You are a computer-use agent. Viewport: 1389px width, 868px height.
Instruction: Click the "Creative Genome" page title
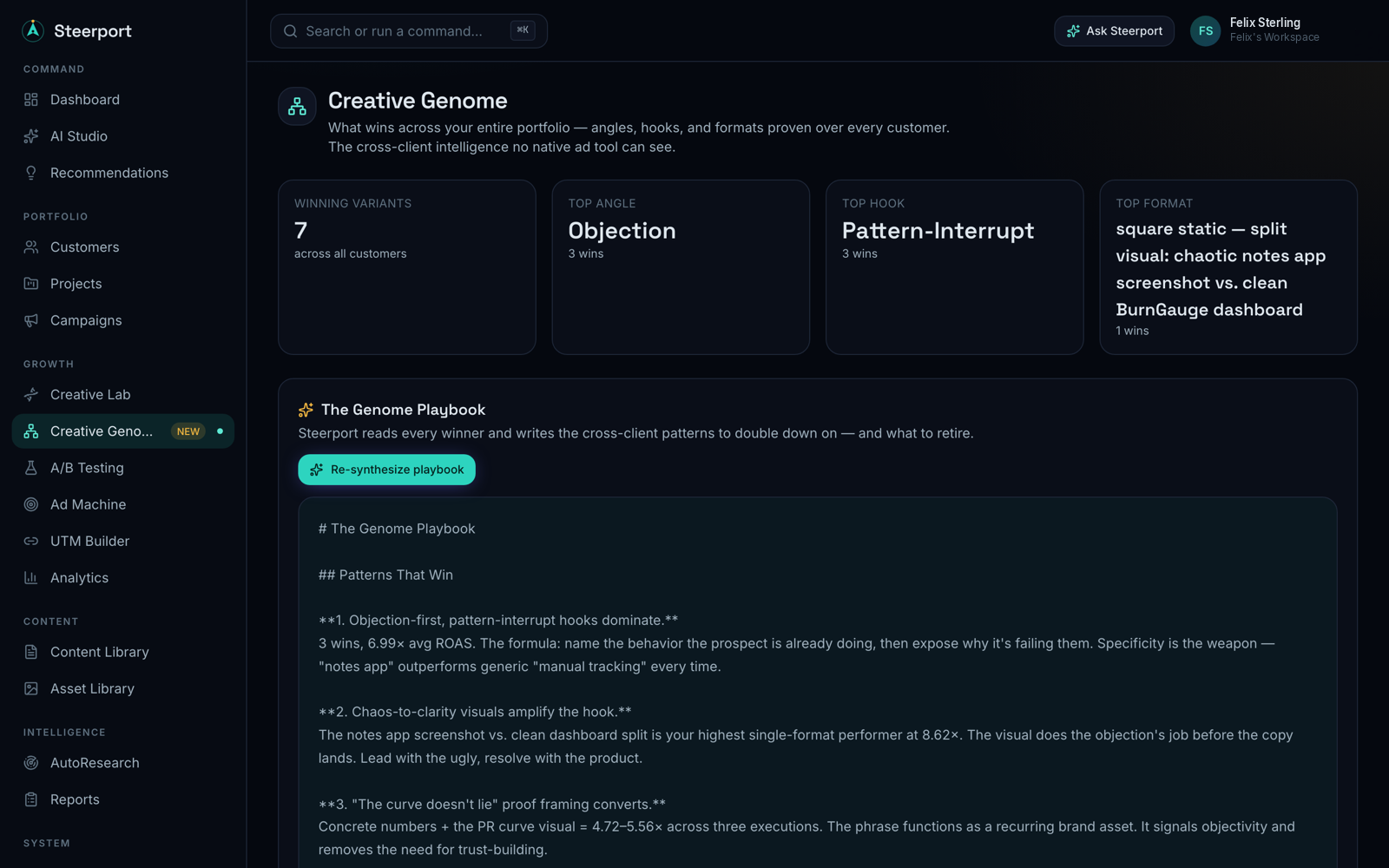point(418,101)
